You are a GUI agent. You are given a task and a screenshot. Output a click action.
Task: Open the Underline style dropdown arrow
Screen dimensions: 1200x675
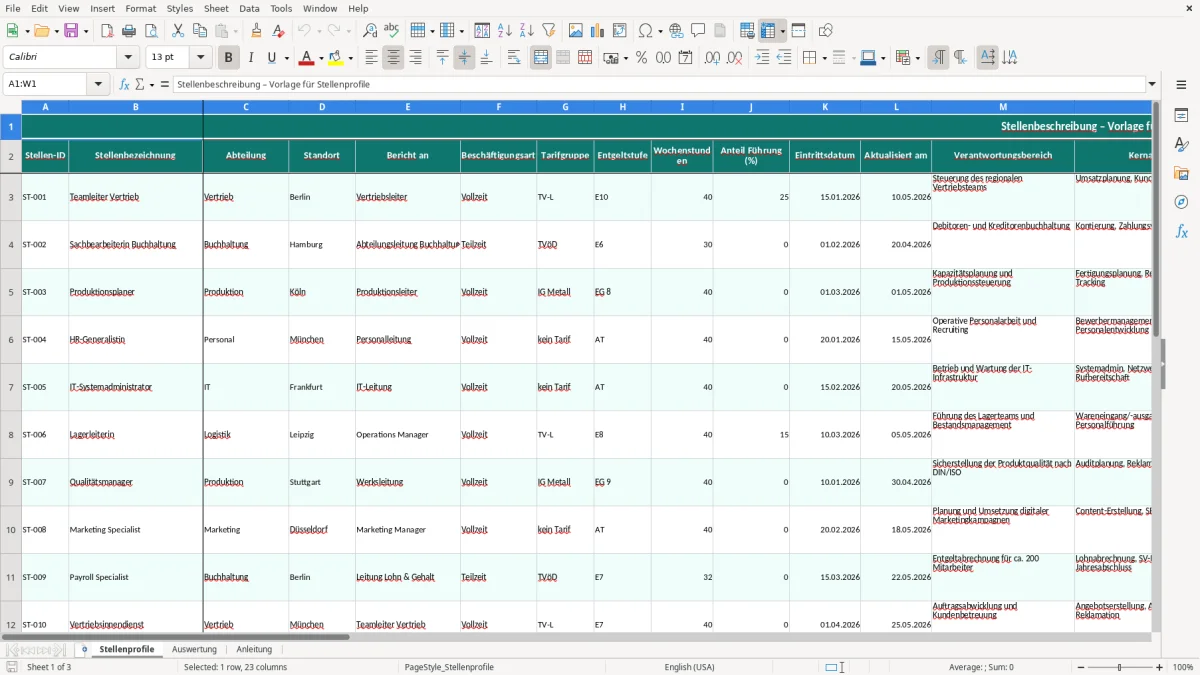click(x=286, y=58)
